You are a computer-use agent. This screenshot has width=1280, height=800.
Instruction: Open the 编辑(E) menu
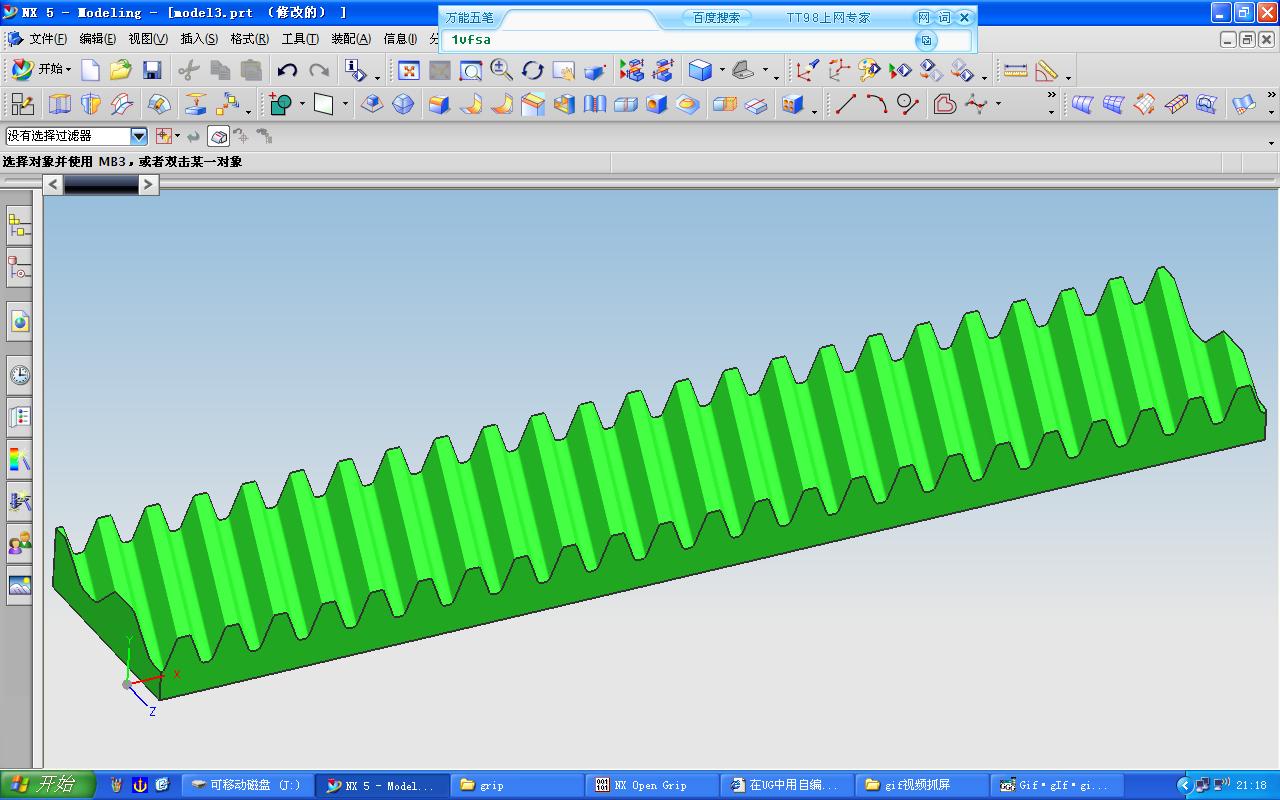tap(97, 39)
